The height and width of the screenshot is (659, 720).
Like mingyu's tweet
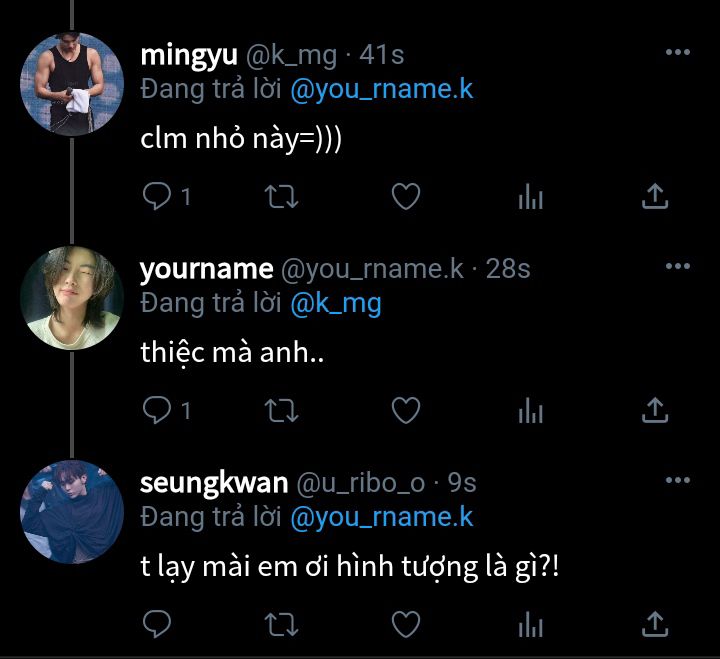404,197
